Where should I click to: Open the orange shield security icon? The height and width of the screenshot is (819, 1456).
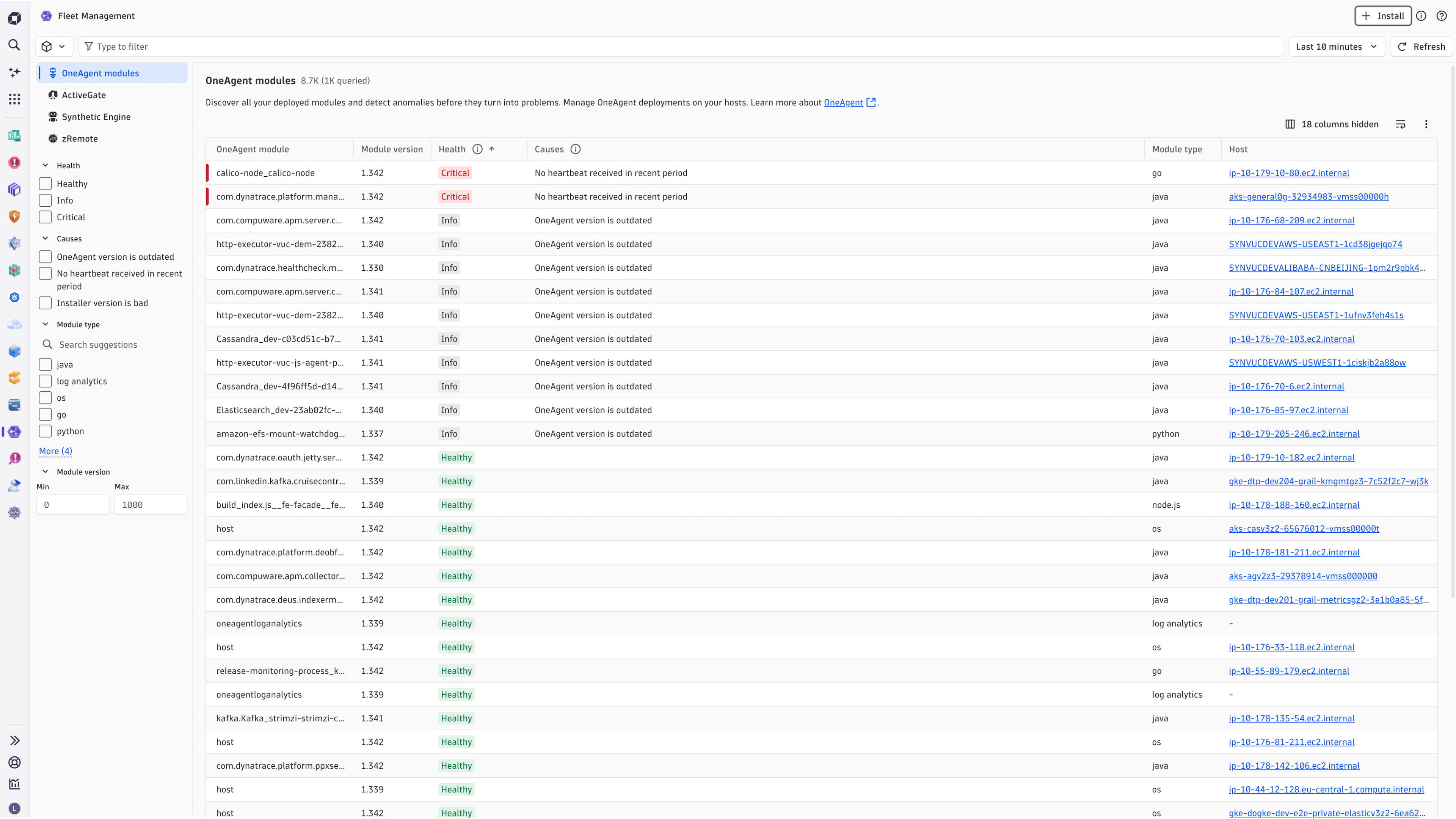click(x=14, y=217)
